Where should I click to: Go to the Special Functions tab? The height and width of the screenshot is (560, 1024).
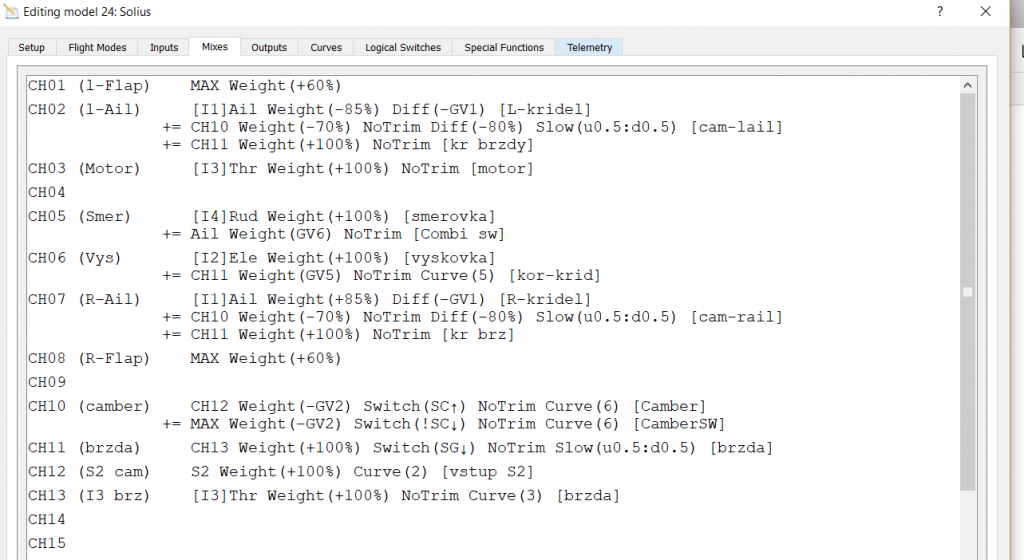pos(504,47)
